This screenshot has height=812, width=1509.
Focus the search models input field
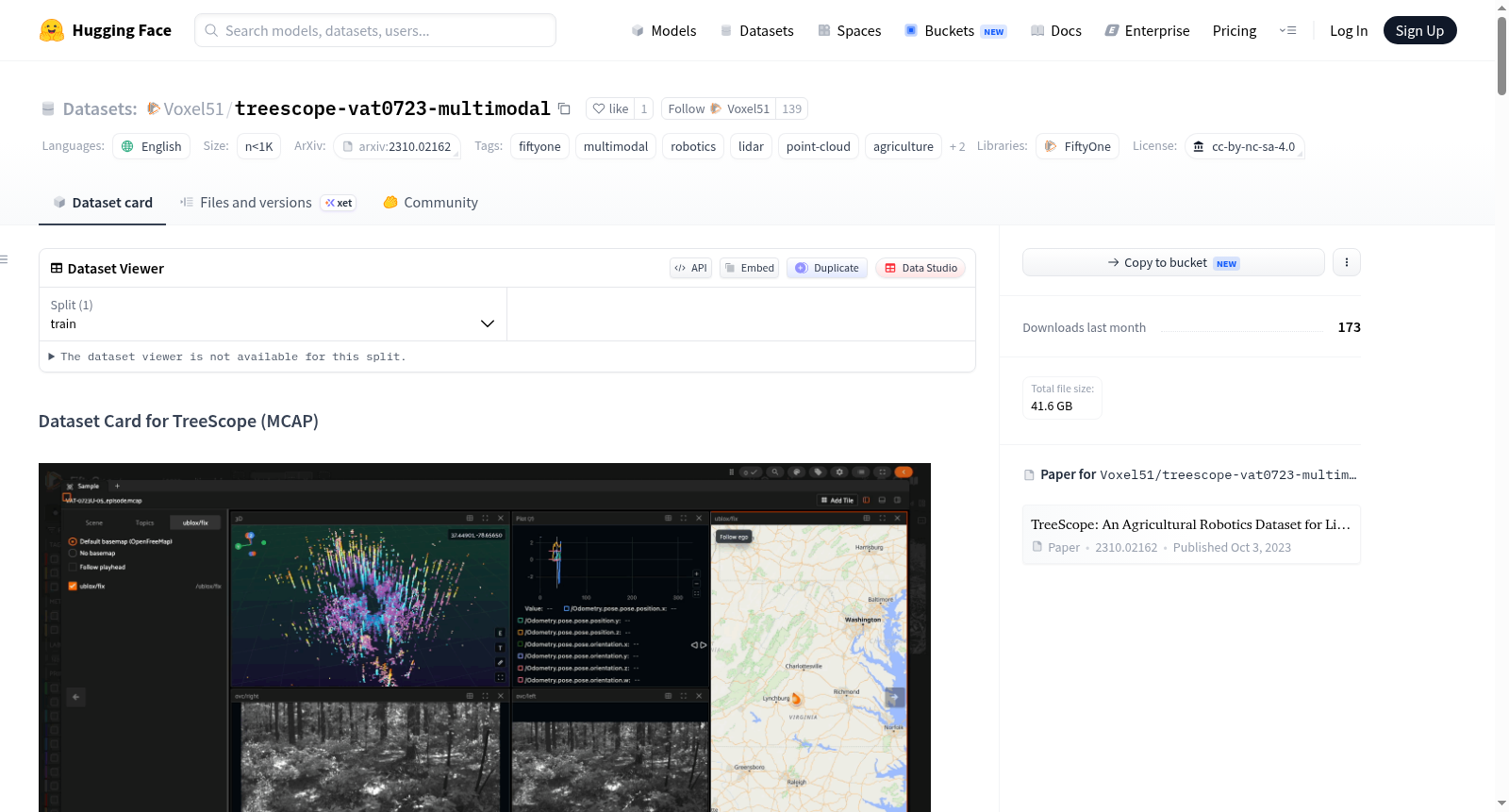375,30
